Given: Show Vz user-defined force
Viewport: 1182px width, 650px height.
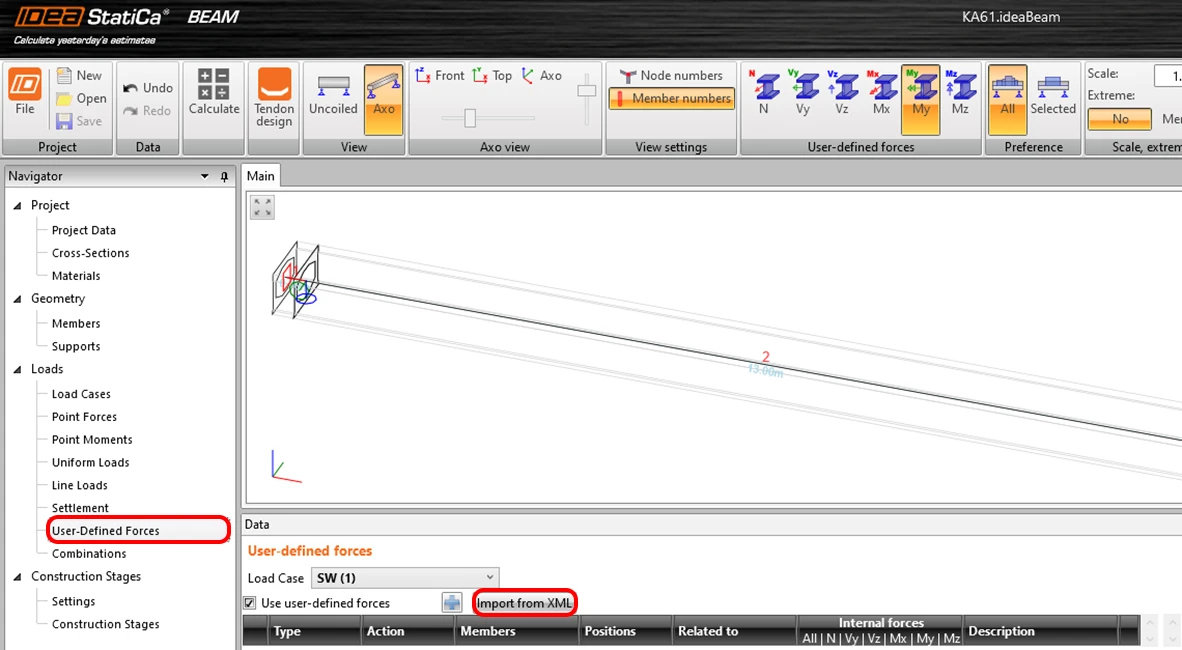Looking at the screenshot, I should [x=842, y=94].
